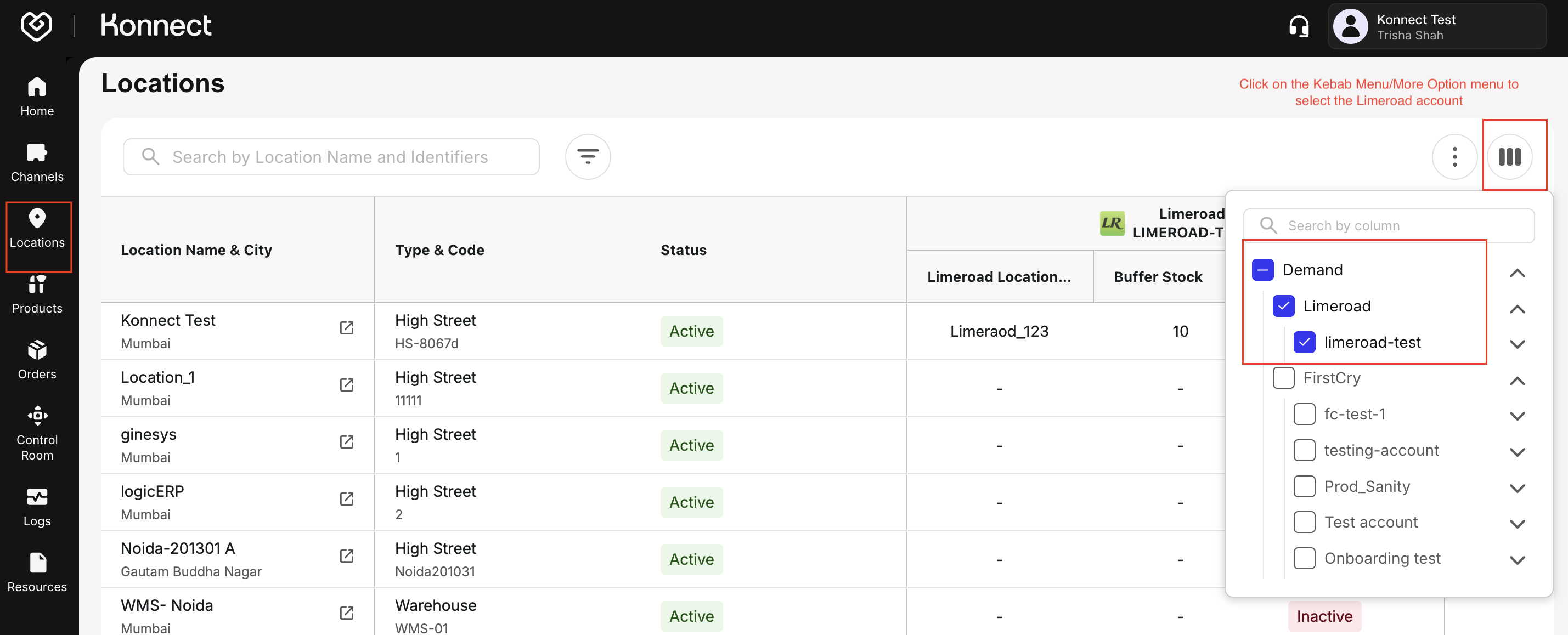Open Konnect Test location external link icon
1568x635 pixels.
(x=346, y=328)
